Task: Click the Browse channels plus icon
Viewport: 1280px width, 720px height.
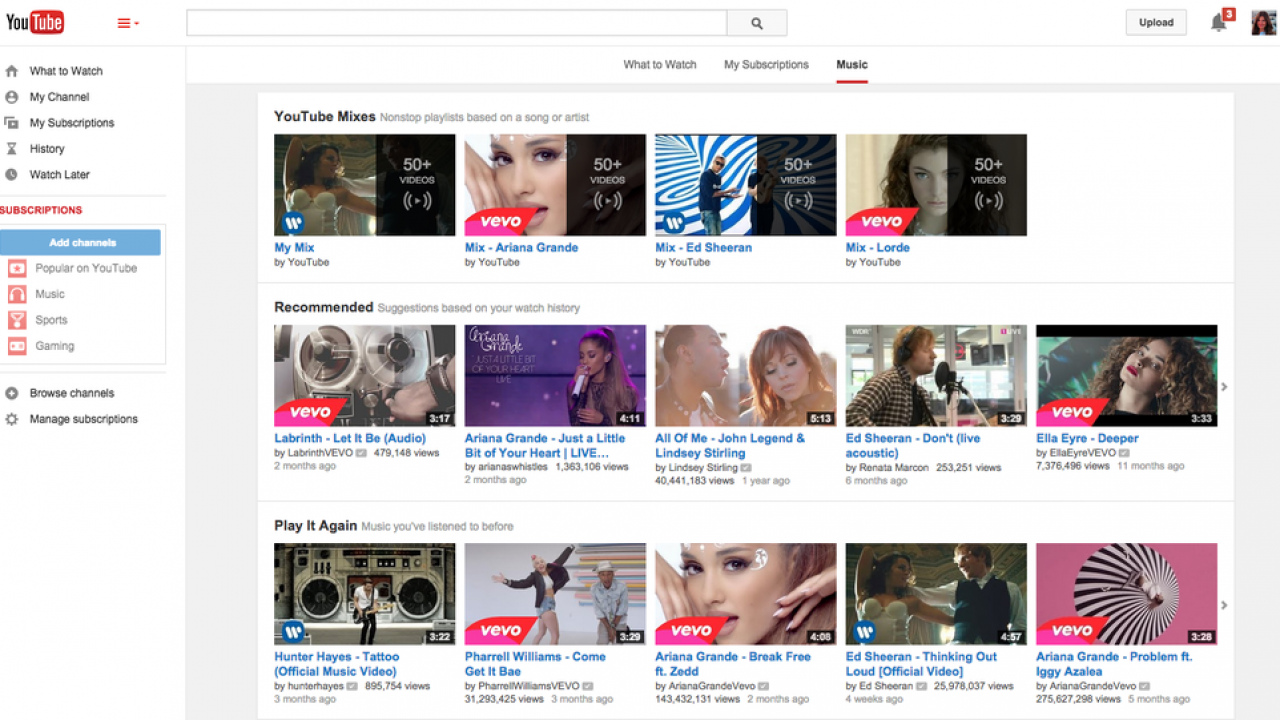Action: point(12,394)
